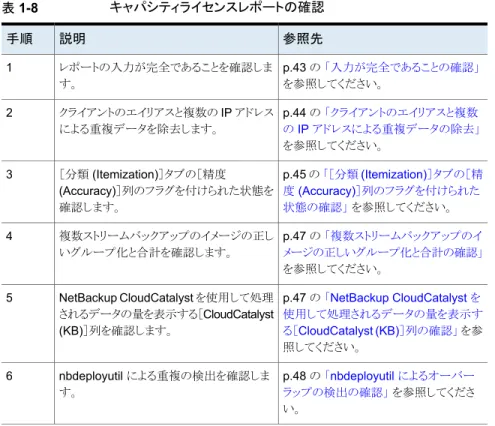Click page reference p.44 の
495x426 pixels.
301,113
